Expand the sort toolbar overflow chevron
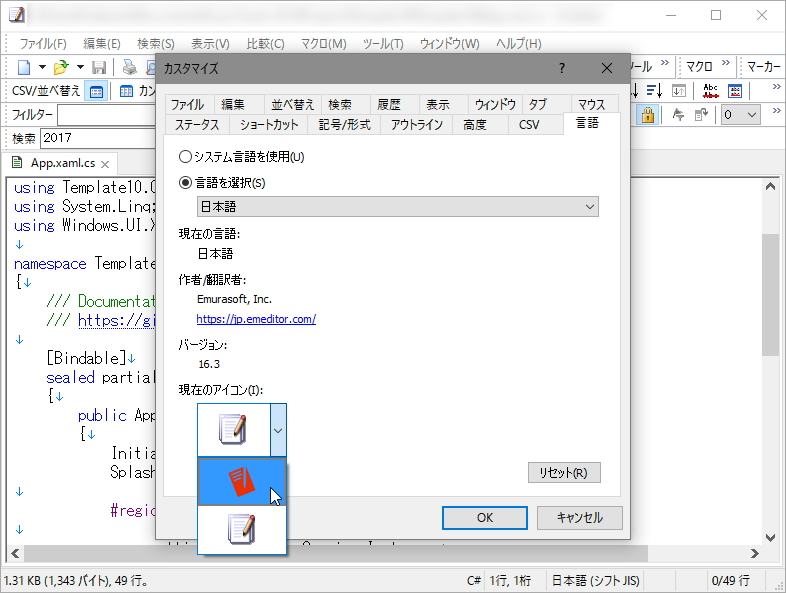 (776, 87)
